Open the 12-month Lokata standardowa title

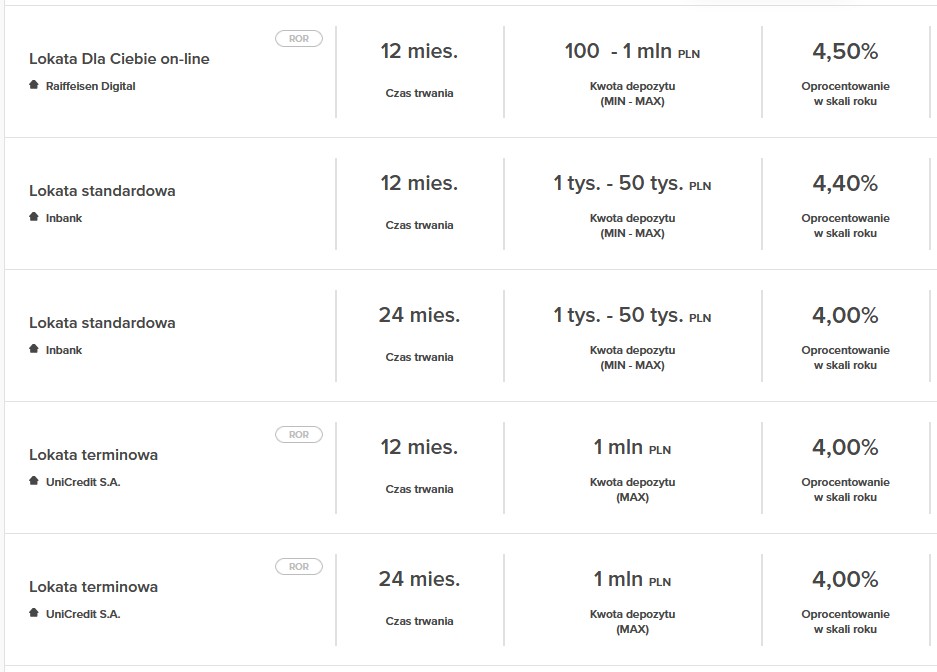coord(102,191)
